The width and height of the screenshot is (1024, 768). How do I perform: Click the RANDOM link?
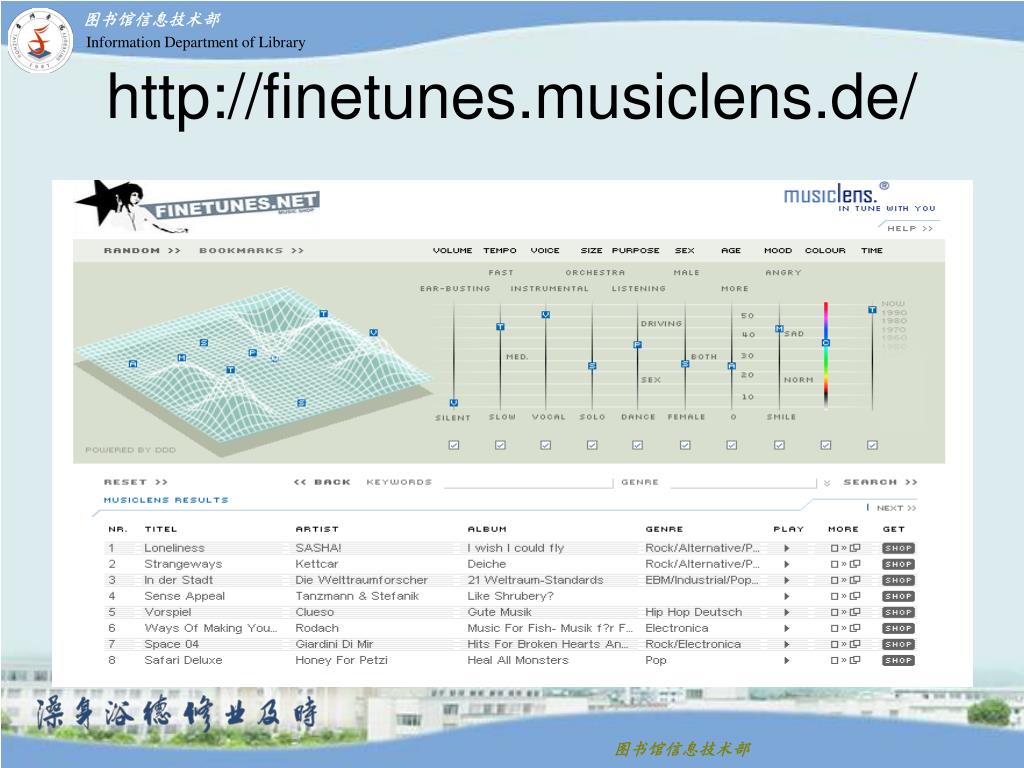coord(142,251)
